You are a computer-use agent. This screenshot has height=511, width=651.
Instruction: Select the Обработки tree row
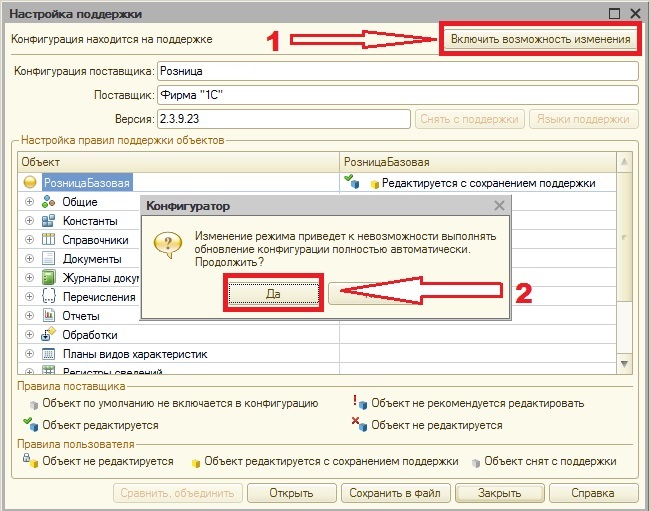179,334
